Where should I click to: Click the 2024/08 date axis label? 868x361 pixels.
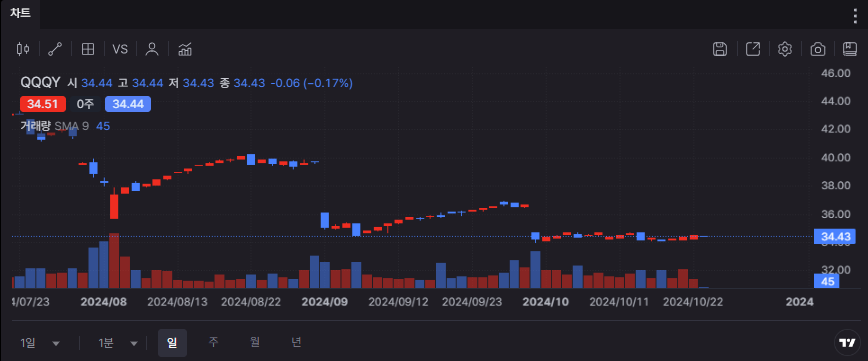(104, 302)
